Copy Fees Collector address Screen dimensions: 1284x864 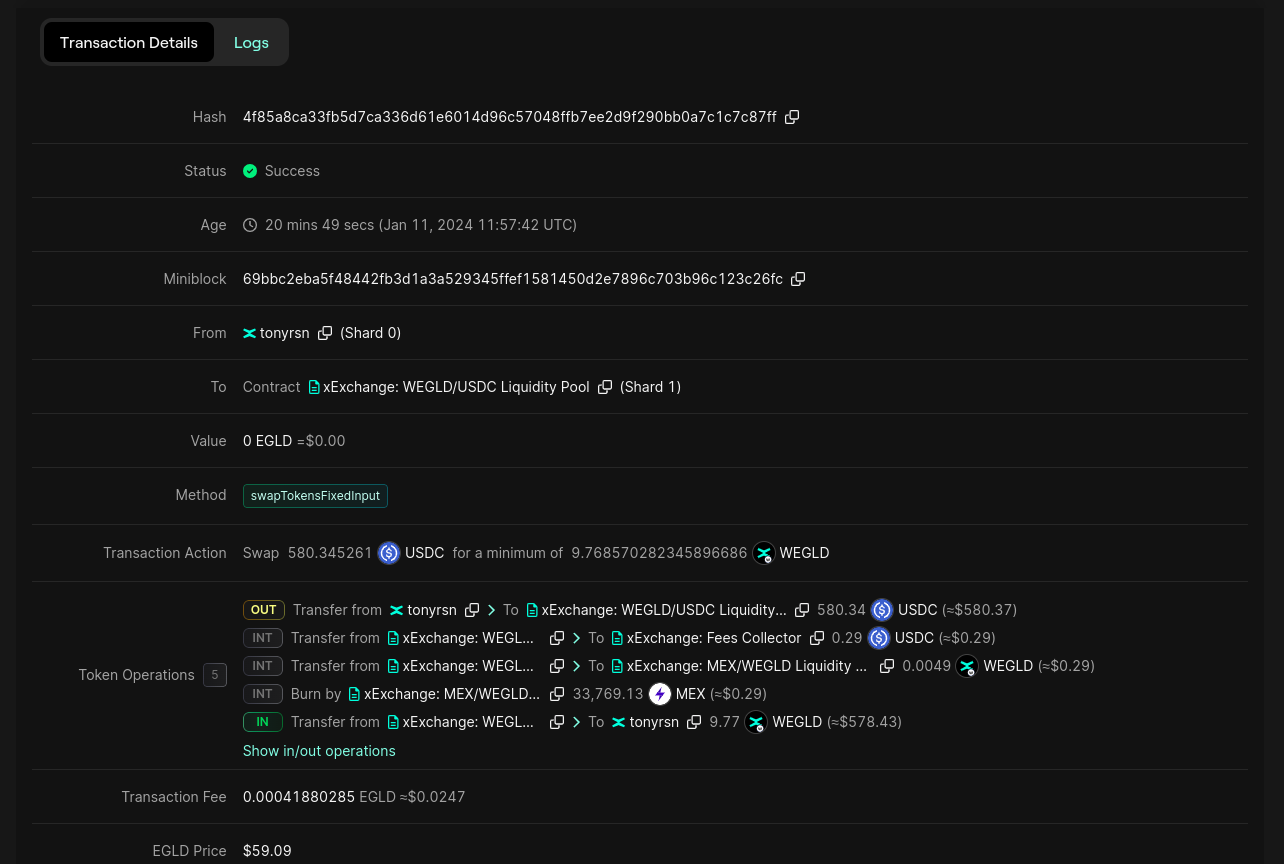coord(817,638)
